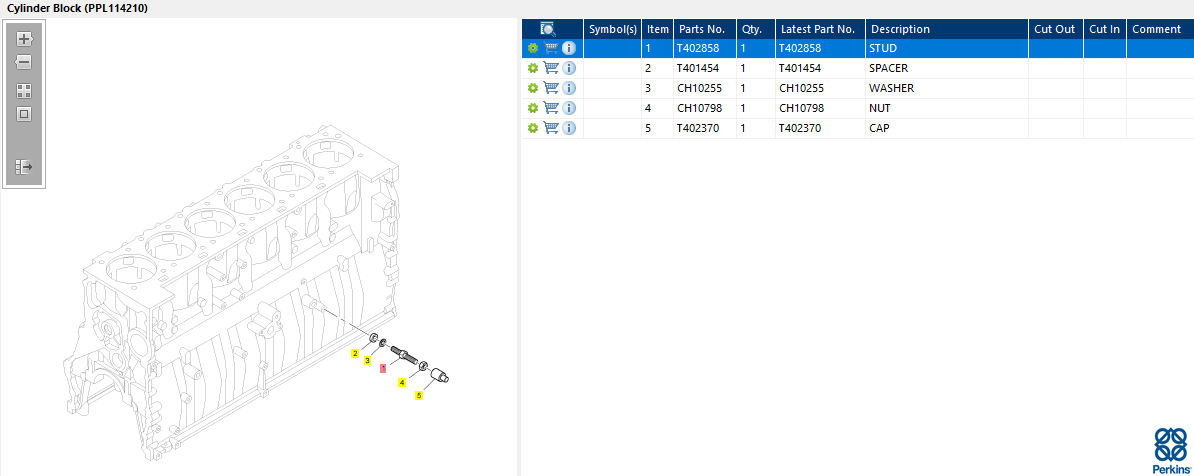Viewport: 1194px width, 476px height.
Task: Click the list export arrow icon
Action: point(24,166)
